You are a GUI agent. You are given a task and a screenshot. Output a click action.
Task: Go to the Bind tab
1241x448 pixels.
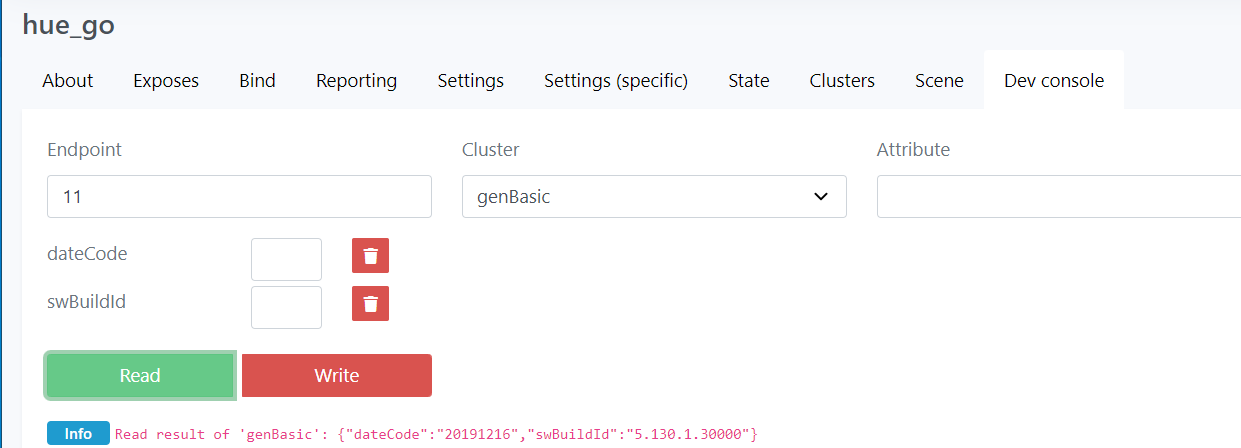tap(257, 81)
